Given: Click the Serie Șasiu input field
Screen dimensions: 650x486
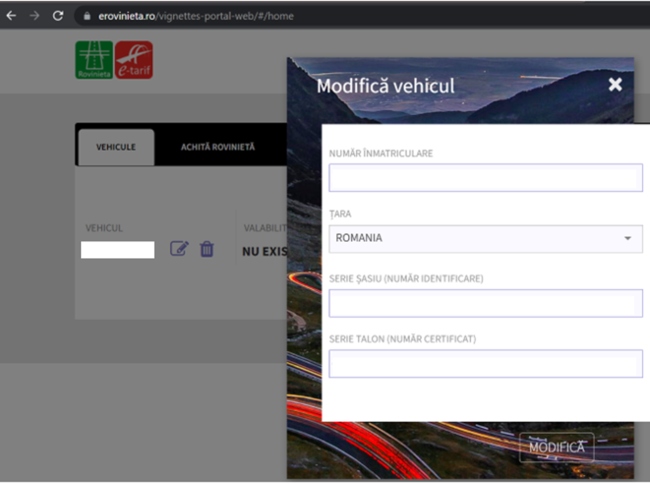Looking at the screenshot, I should pyautogui.click(x=485, y=303).
